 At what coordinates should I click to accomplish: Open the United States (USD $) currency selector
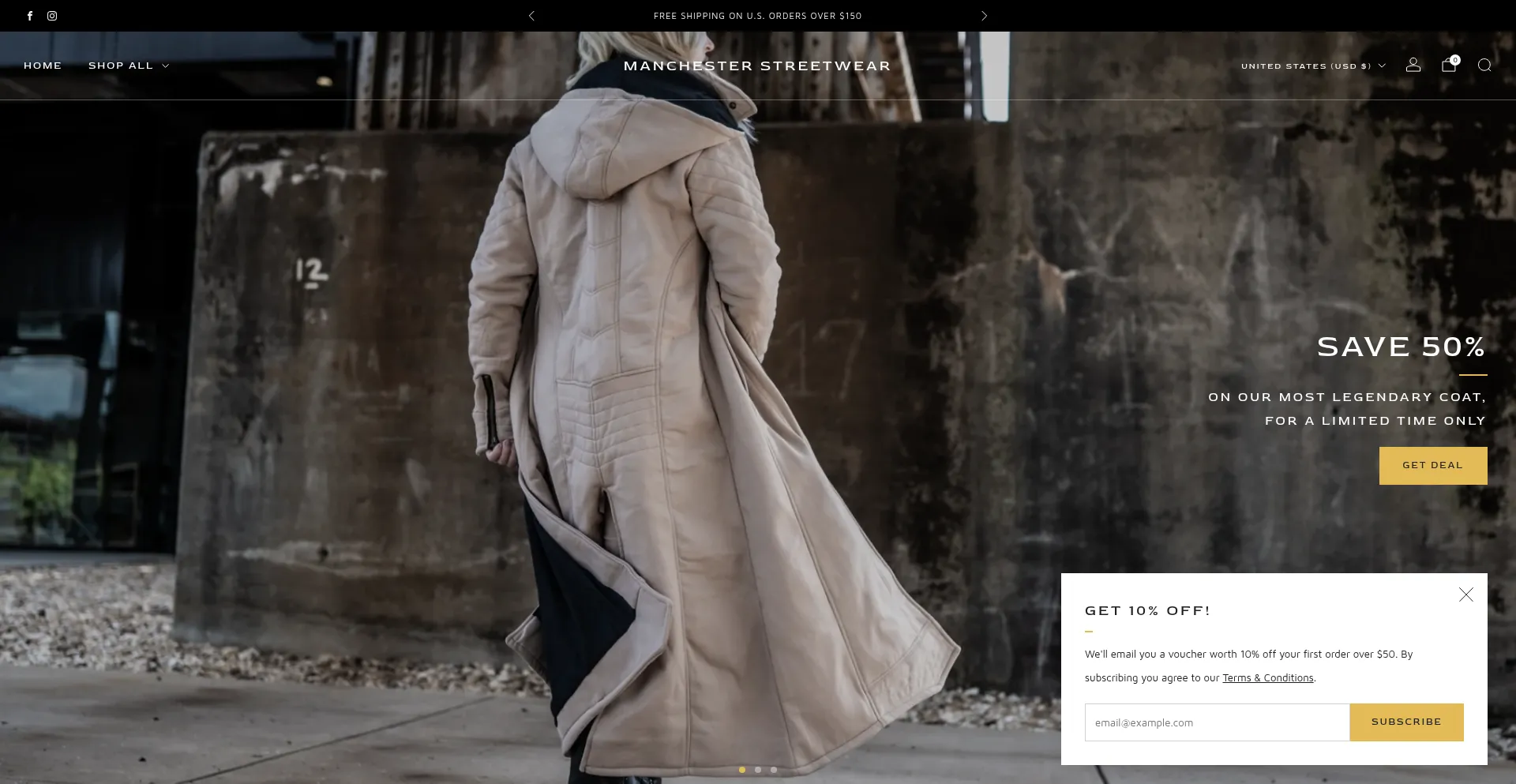tap(1312, 66)
